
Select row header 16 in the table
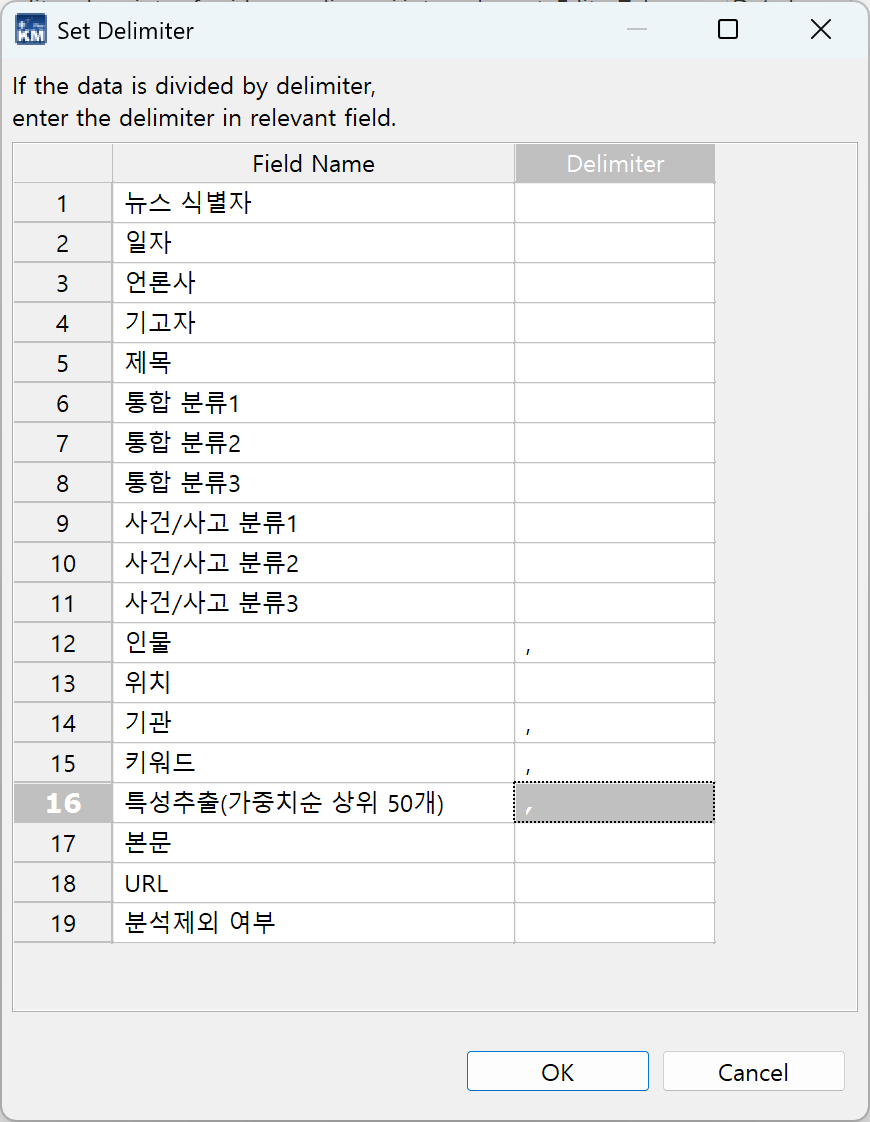[x=61, y=802]
